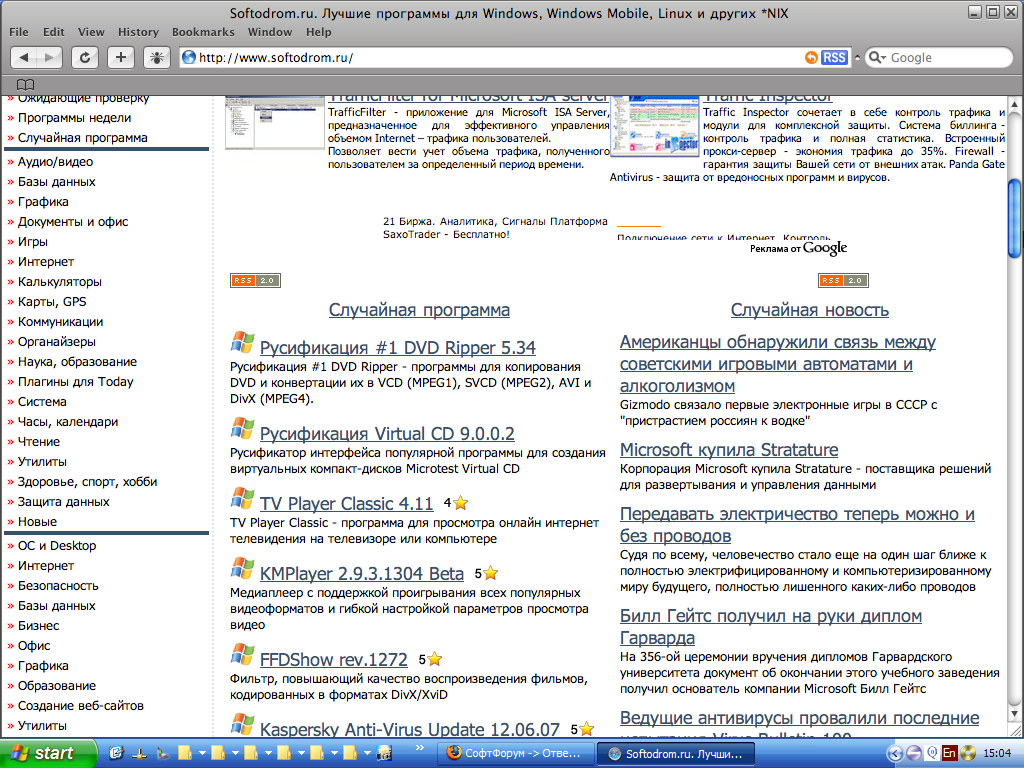Open the Случайная новость heading link
The height and width of the screenshot is (768, 1024).
(x=810, y=310)
